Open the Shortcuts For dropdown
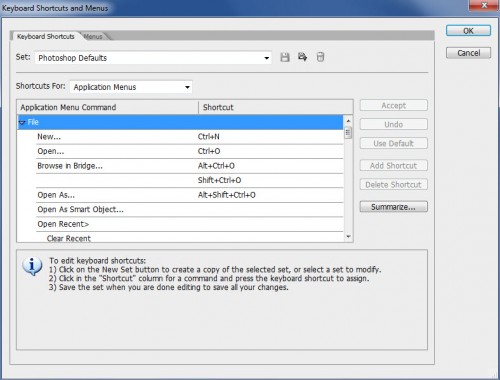 pos(131,87)
